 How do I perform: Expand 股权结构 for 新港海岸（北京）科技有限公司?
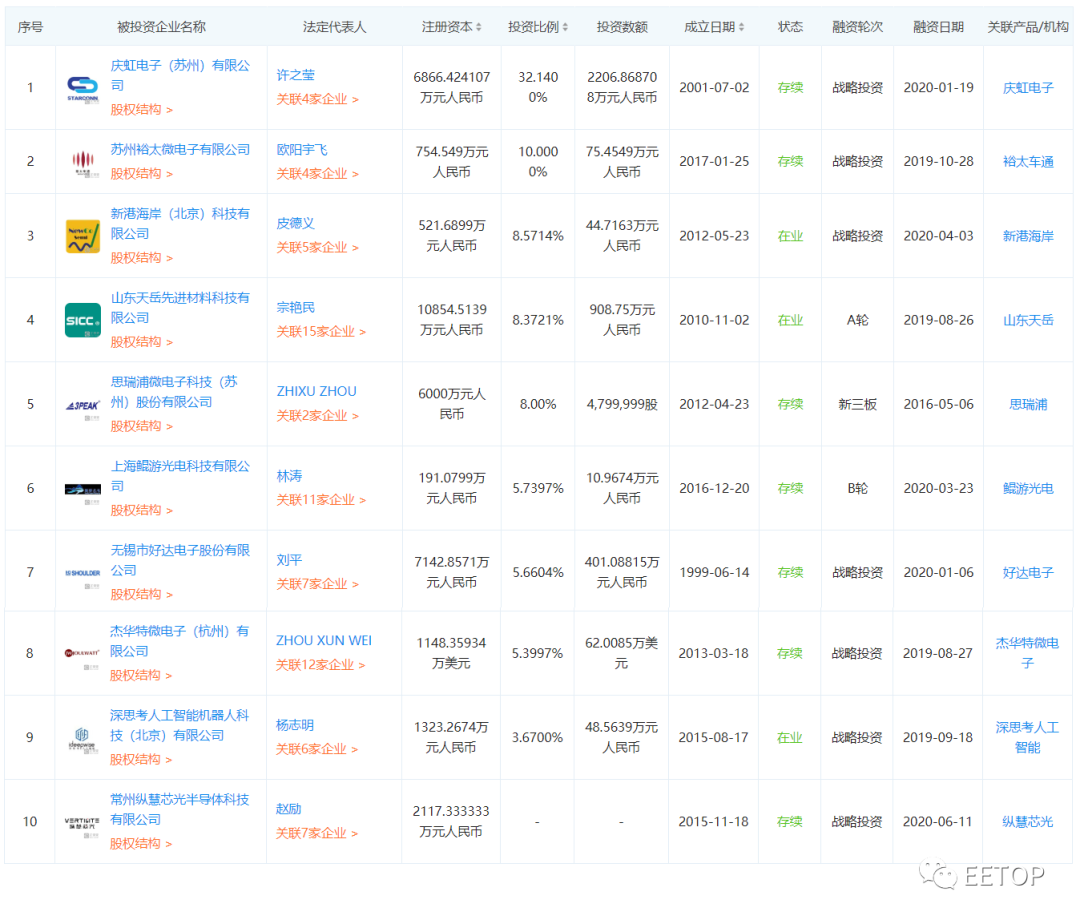point(142,258)
